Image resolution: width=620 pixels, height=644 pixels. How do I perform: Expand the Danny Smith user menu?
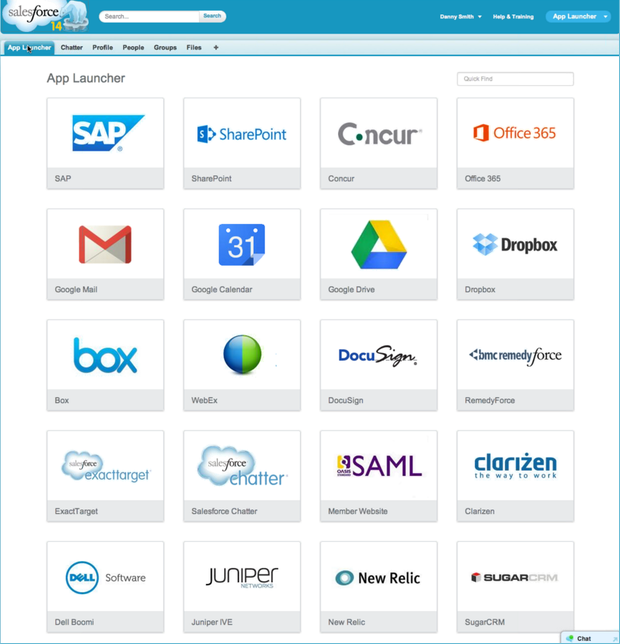(460, 16)
